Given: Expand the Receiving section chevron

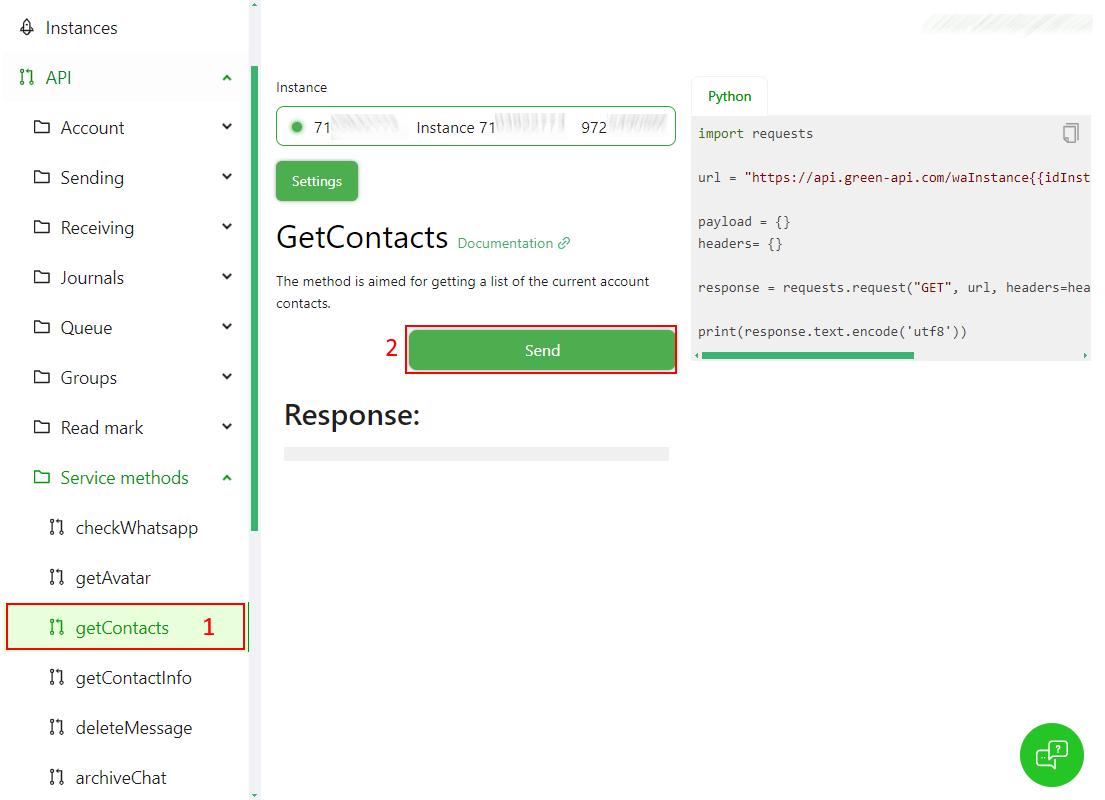Looking at the screenshot, I should pyautogui.click(x=227, y=227).
